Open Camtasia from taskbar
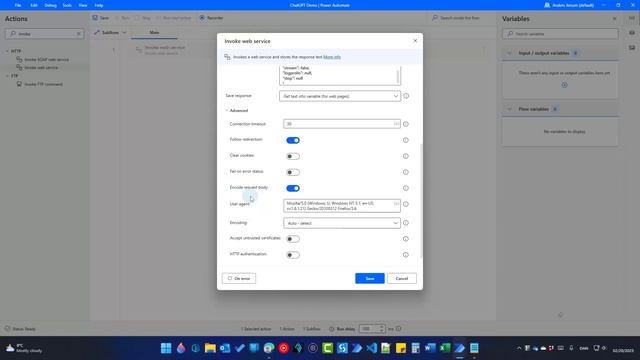Screen dimensions: 640x360 click(x=327, y=348)
